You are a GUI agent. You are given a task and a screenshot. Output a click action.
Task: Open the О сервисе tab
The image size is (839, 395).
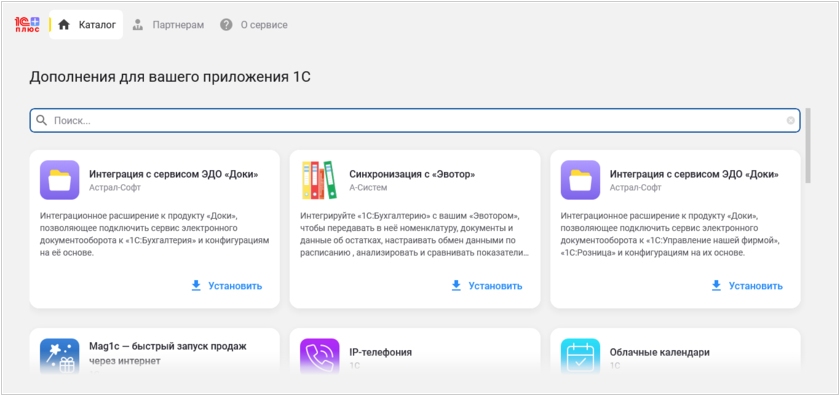tap(254, 25)
